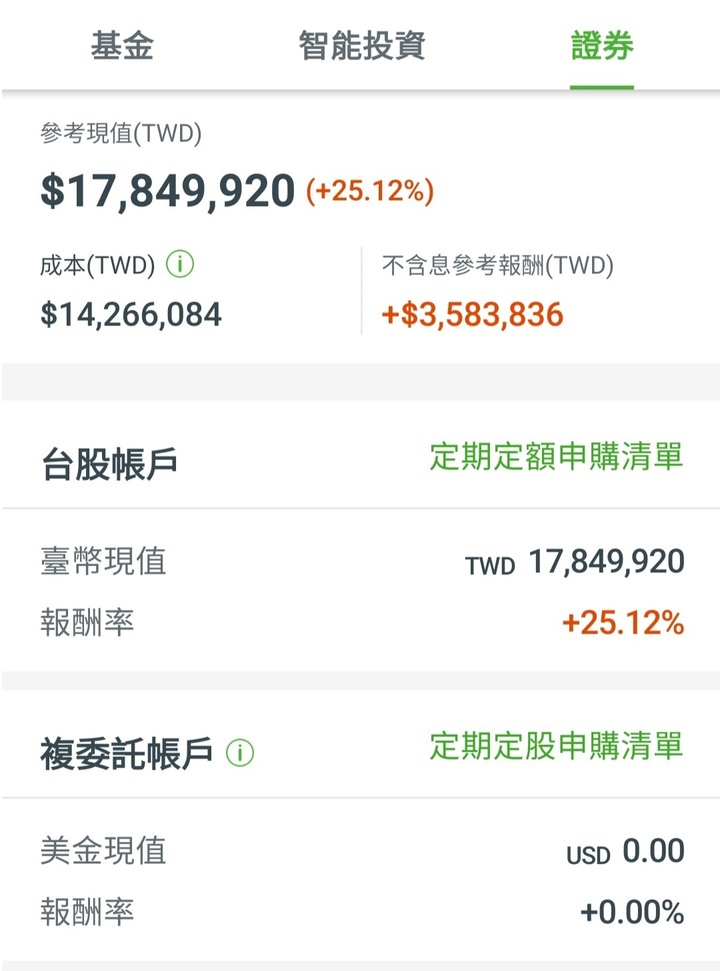Screen dimensions: 720x971
Task: Switch to the 基金 tab
Action: point(122,46)
